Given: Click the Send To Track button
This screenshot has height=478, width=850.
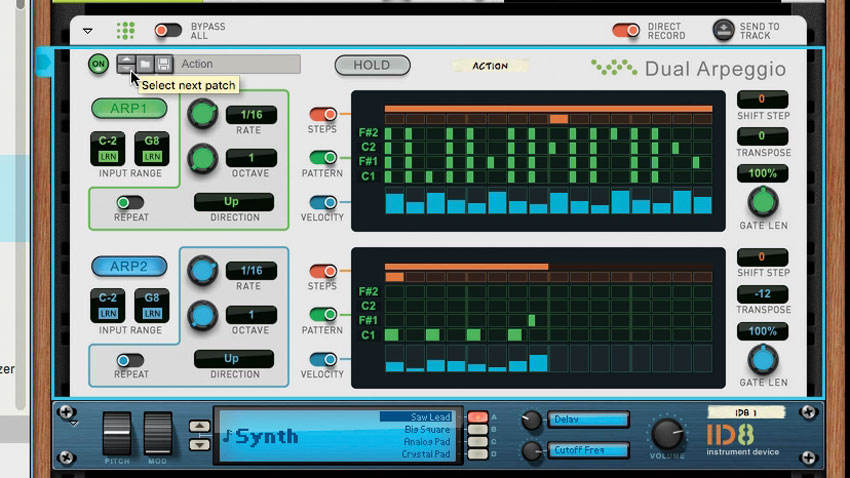Looking at the screenshot, I should pos(723,30).
